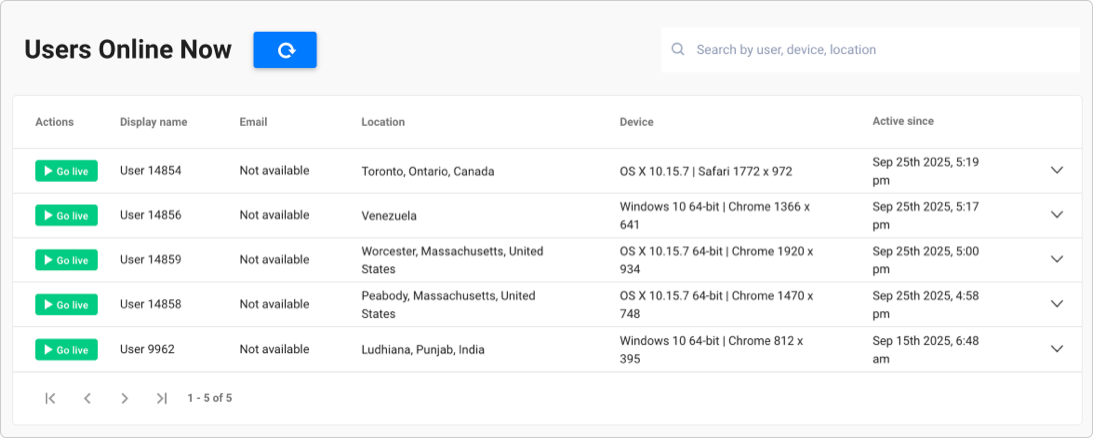Go to first page arrow icon
The width and height of the screenshot is (1093, 439).
tap(50, 399)
